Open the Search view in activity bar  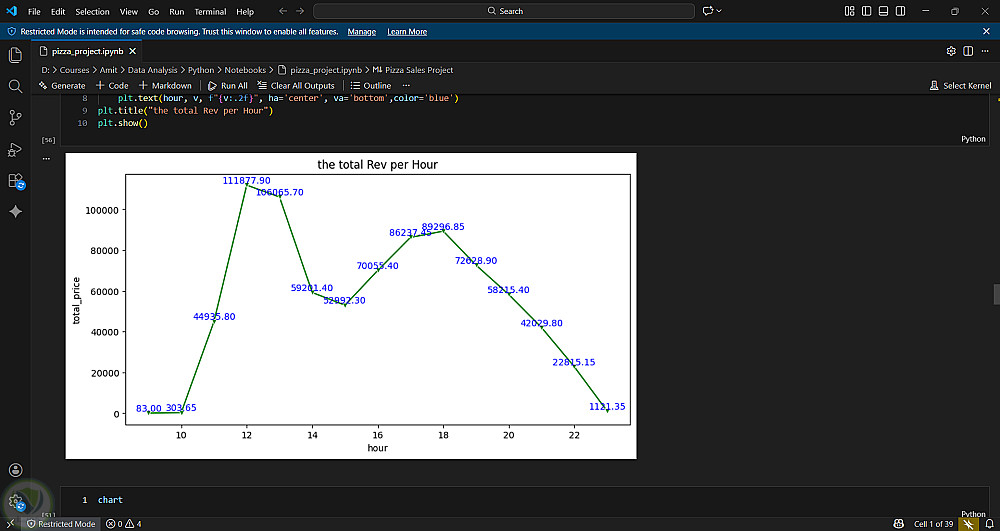click(15, 87)
